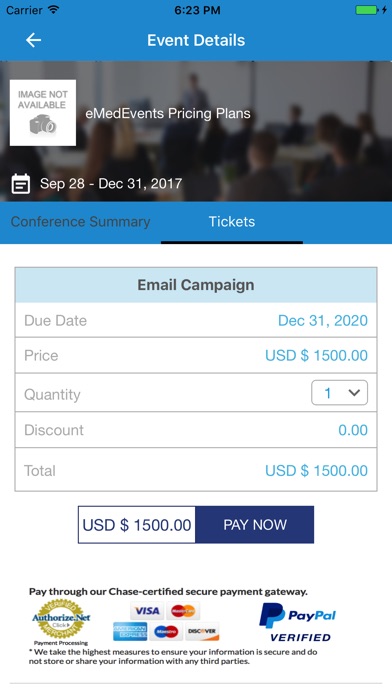The height and width of the screenshot is (696, 392).
Task: Switch to the Conference Summary tab
Action: click(x=80, y=221)
